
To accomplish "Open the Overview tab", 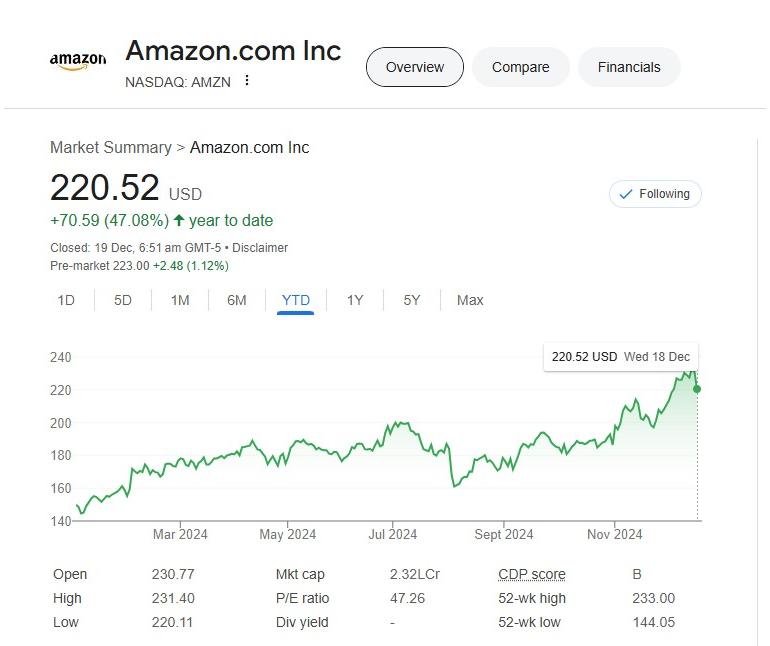I will click(414, 67).
